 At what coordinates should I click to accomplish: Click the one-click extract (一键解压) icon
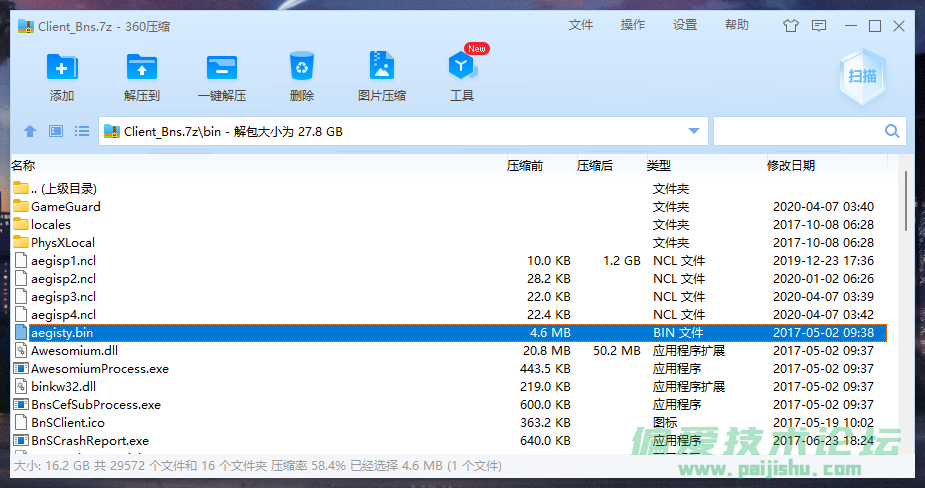coord(222,67)
